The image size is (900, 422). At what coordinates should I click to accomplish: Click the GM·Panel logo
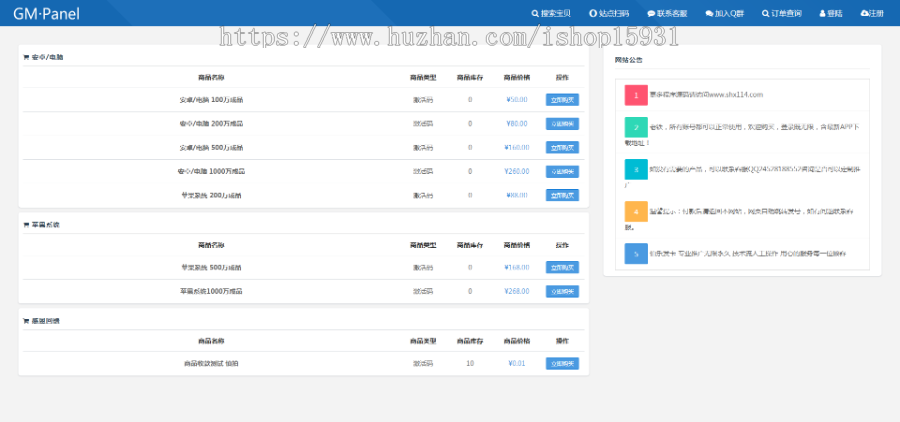click(46, 13)
